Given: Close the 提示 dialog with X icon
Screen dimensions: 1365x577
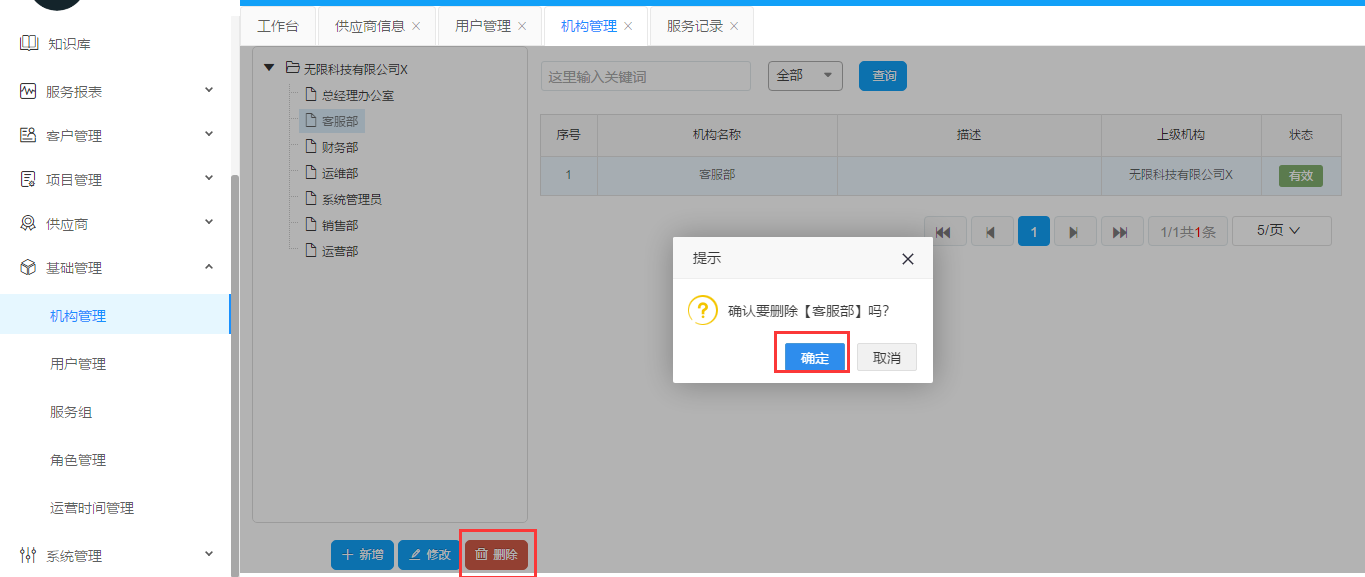Looking at the screenshot, I should tap(907, 259).
